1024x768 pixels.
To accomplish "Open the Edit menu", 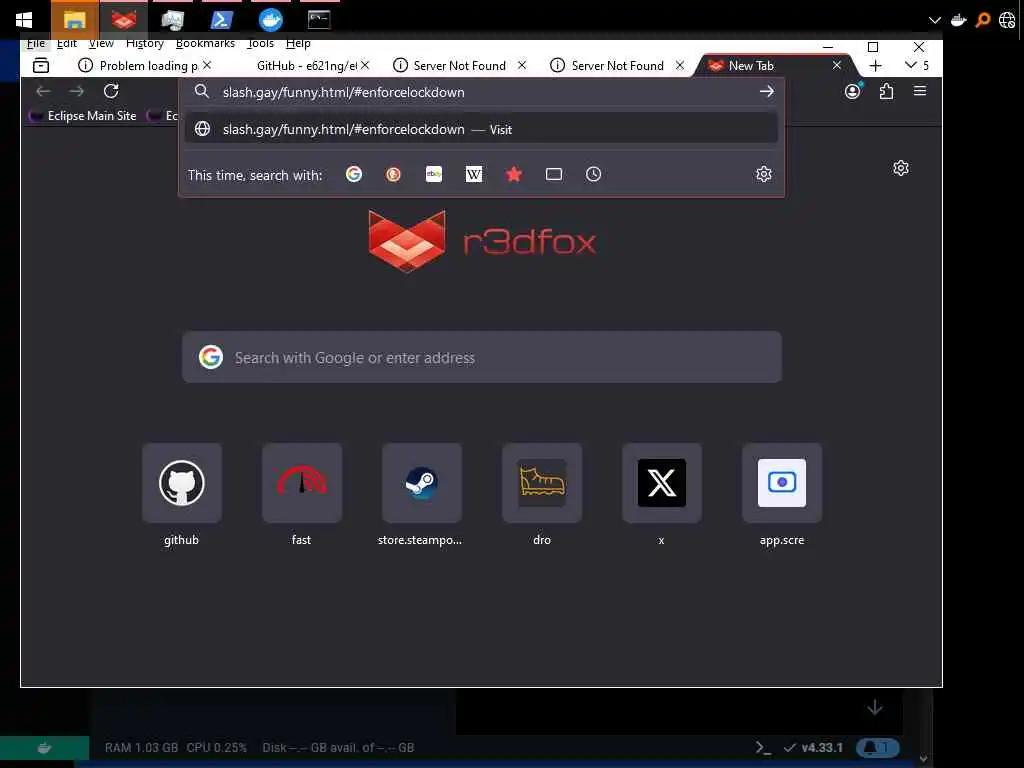I will point(67,43).
